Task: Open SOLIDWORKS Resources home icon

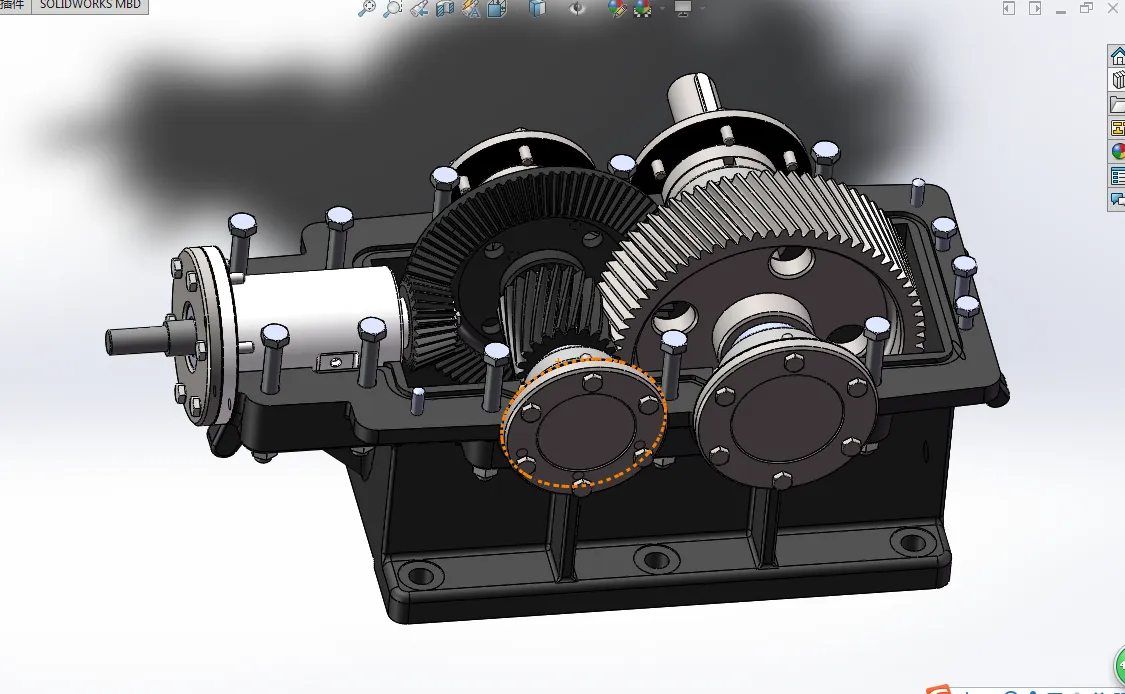Action: click(x=1117, y=56)
